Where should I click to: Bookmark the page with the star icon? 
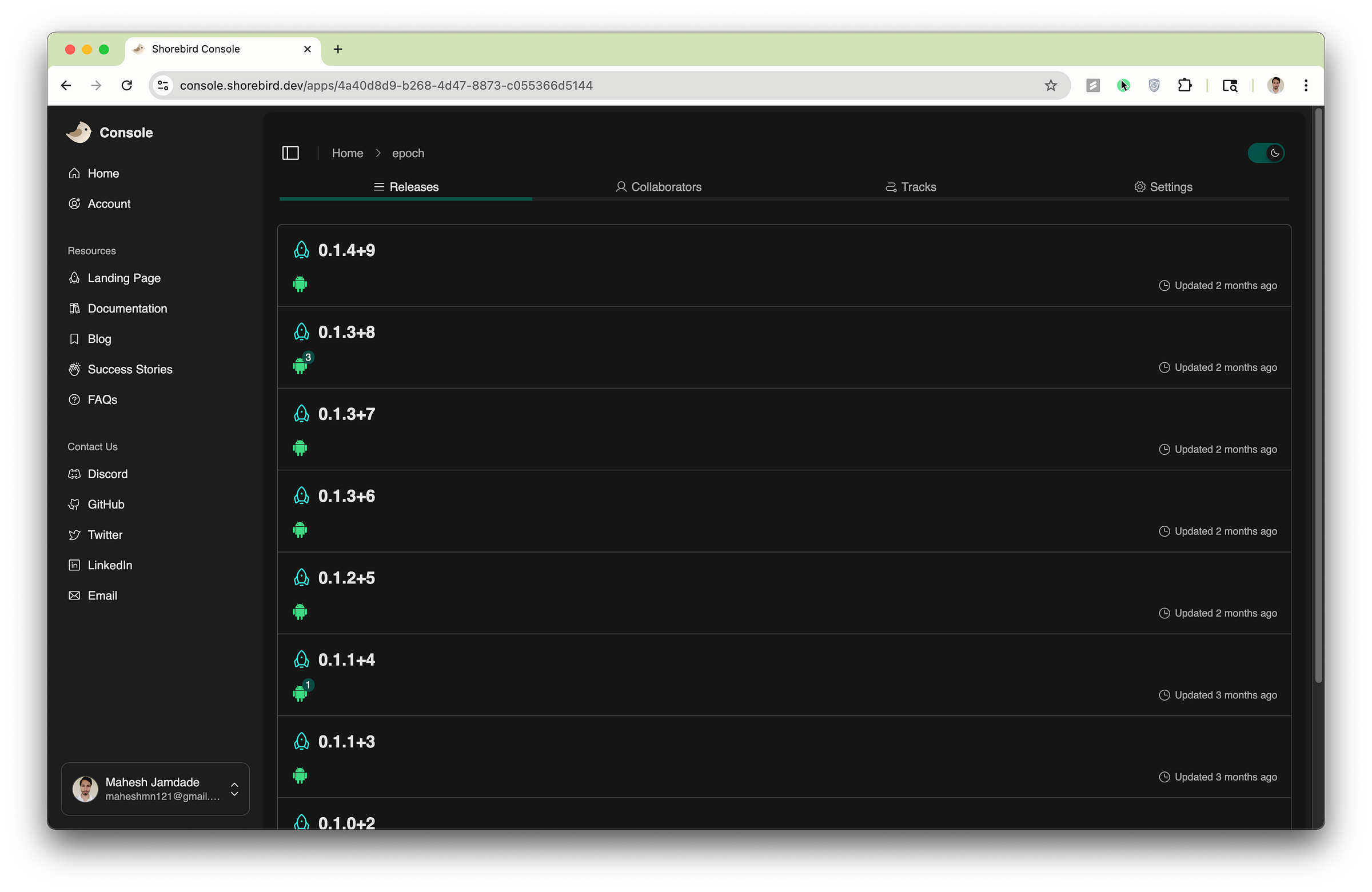point(1050,85)
